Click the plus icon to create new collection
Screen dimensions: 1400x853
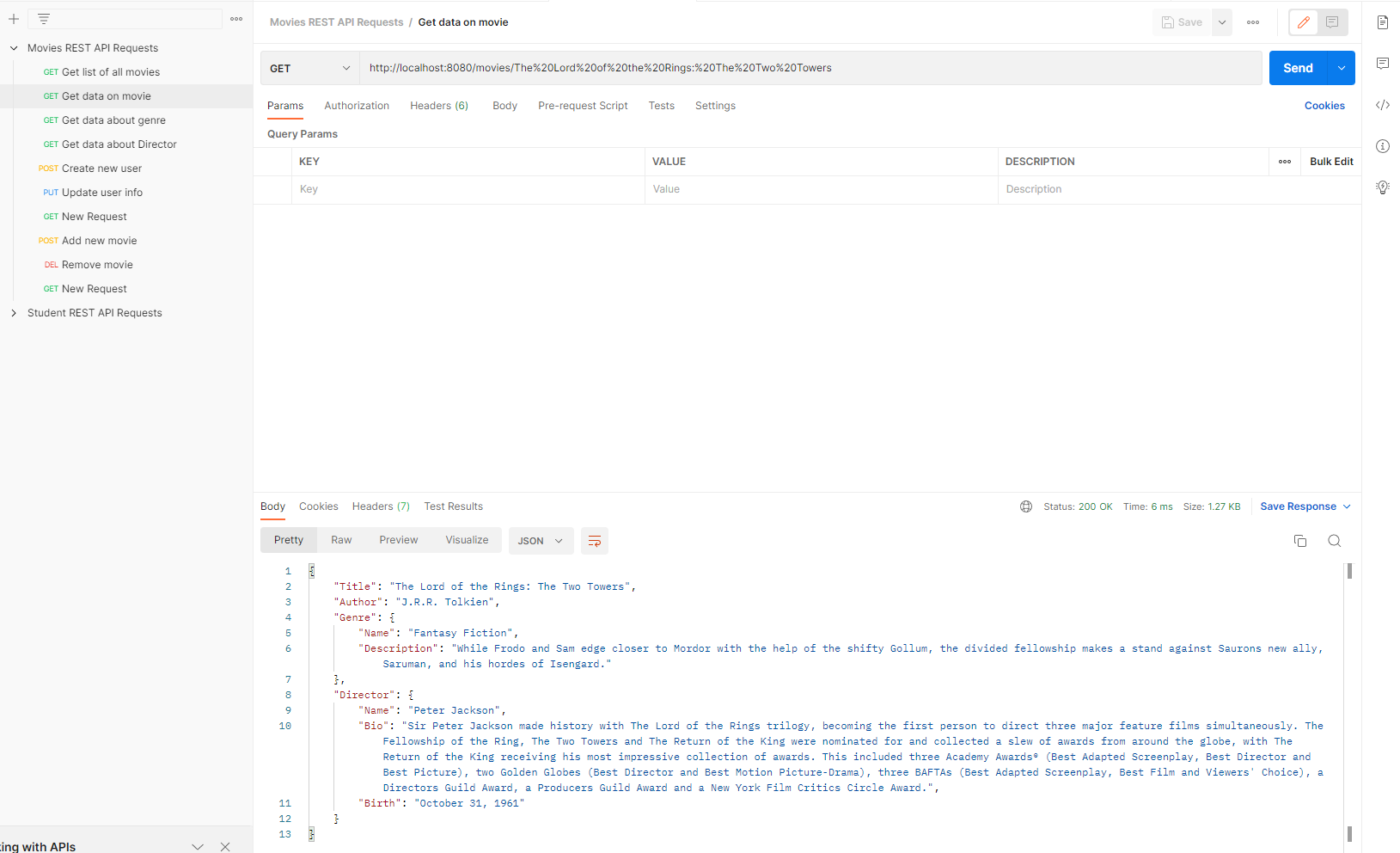click(x=14, y=19)
